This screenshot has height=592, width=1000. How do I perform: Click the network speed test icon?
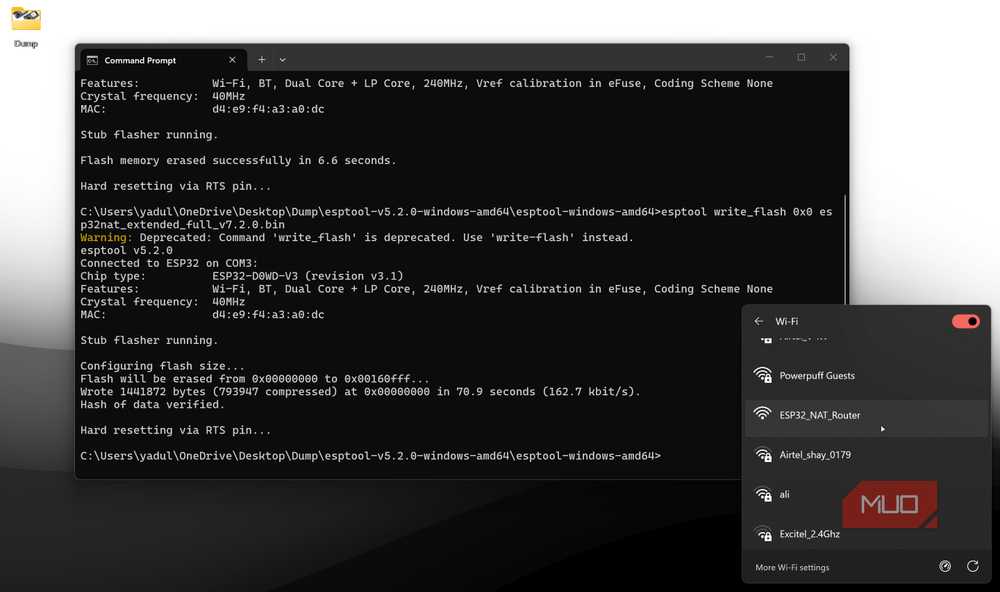[945, 566]
